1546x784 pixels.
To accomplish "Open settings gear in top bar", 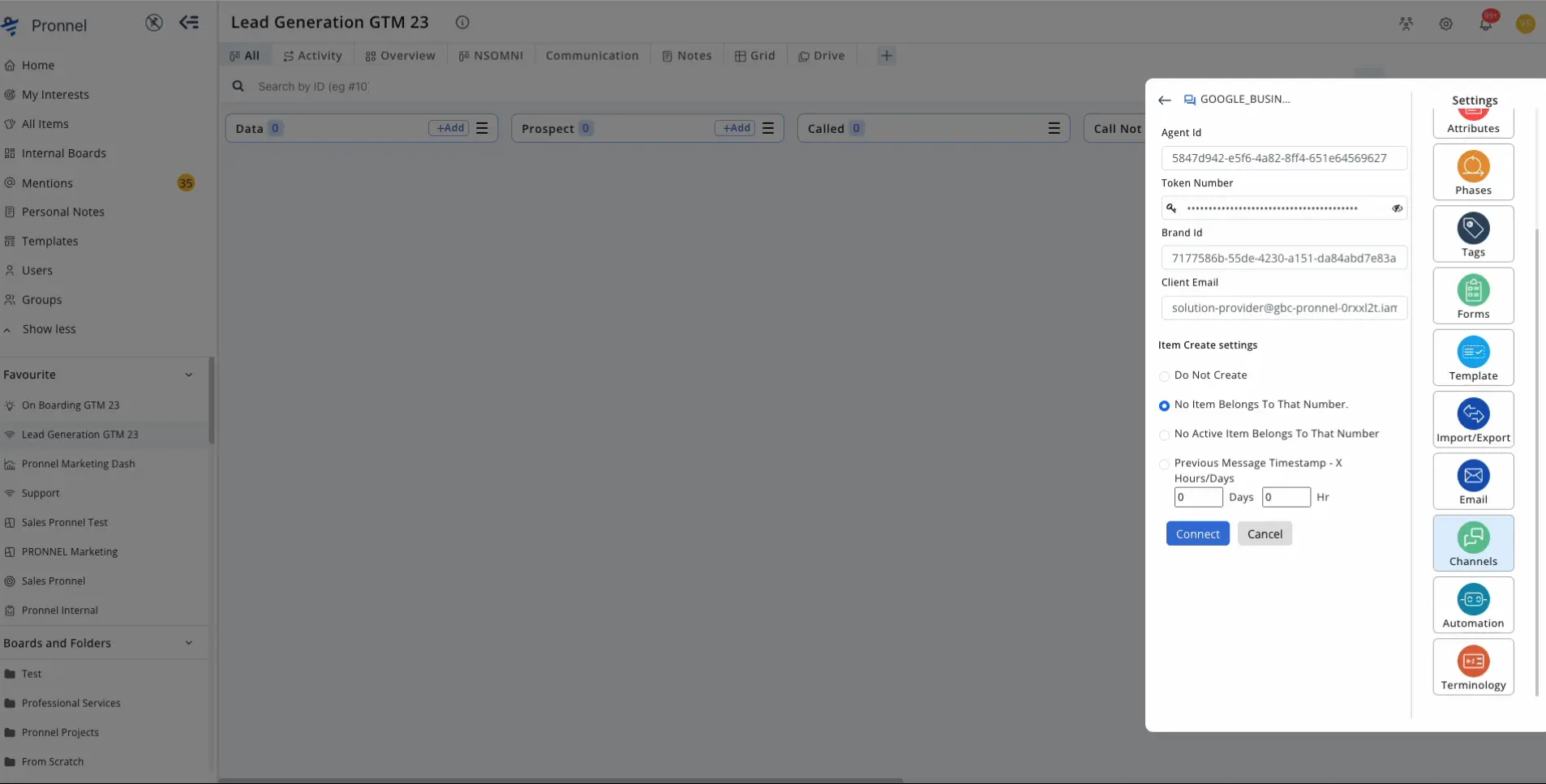I will [1445, 24].
